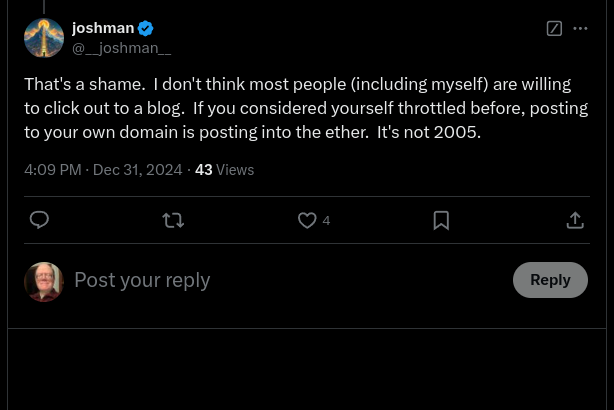Click the blue verified badge
Screen dimensions: 614x410
pyautogui.click(x=146, y=28)
